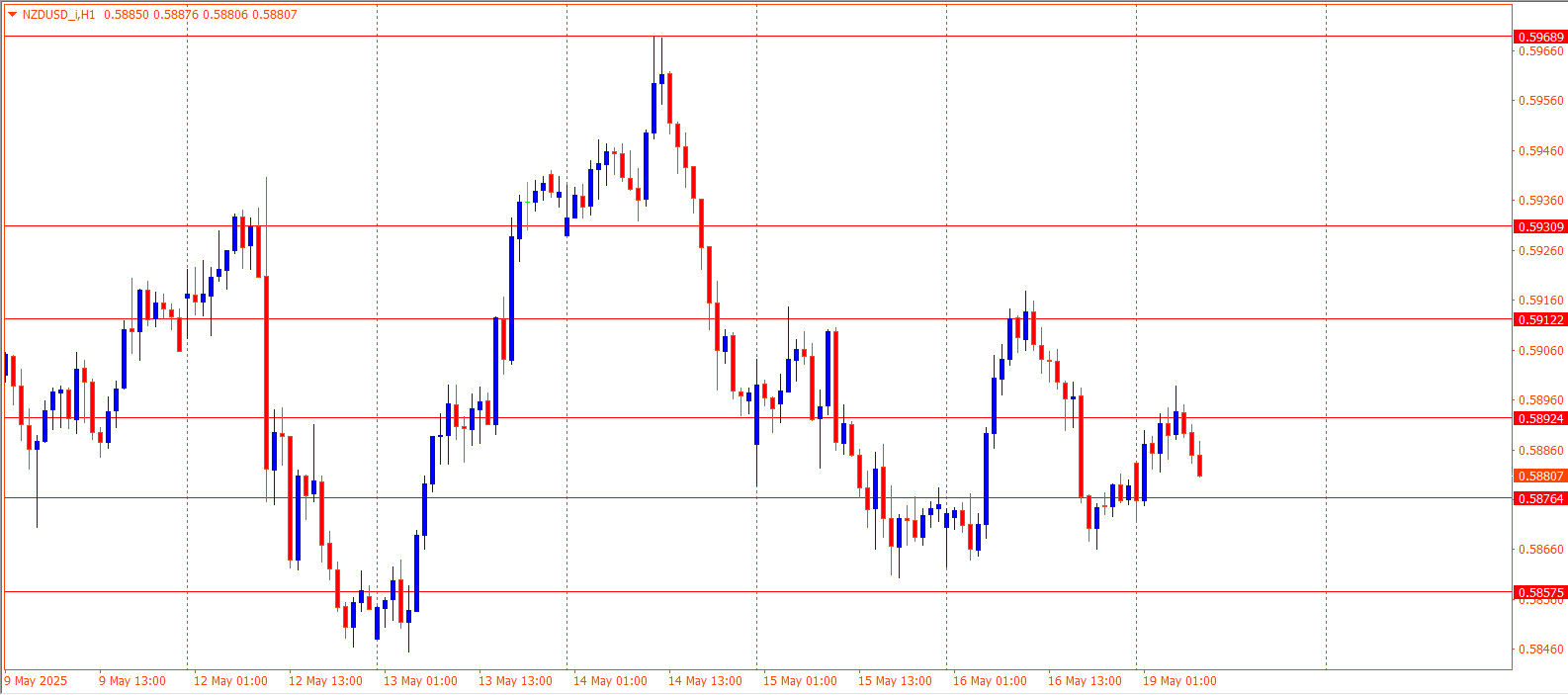
Task: Select the 0.58764 level price tag
Action: pos(1540,499)
